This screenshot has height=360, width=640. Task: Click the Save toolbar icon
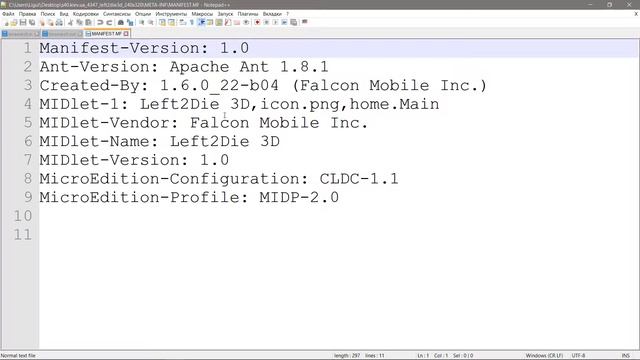pyautogui.click(x=23, y=22)
